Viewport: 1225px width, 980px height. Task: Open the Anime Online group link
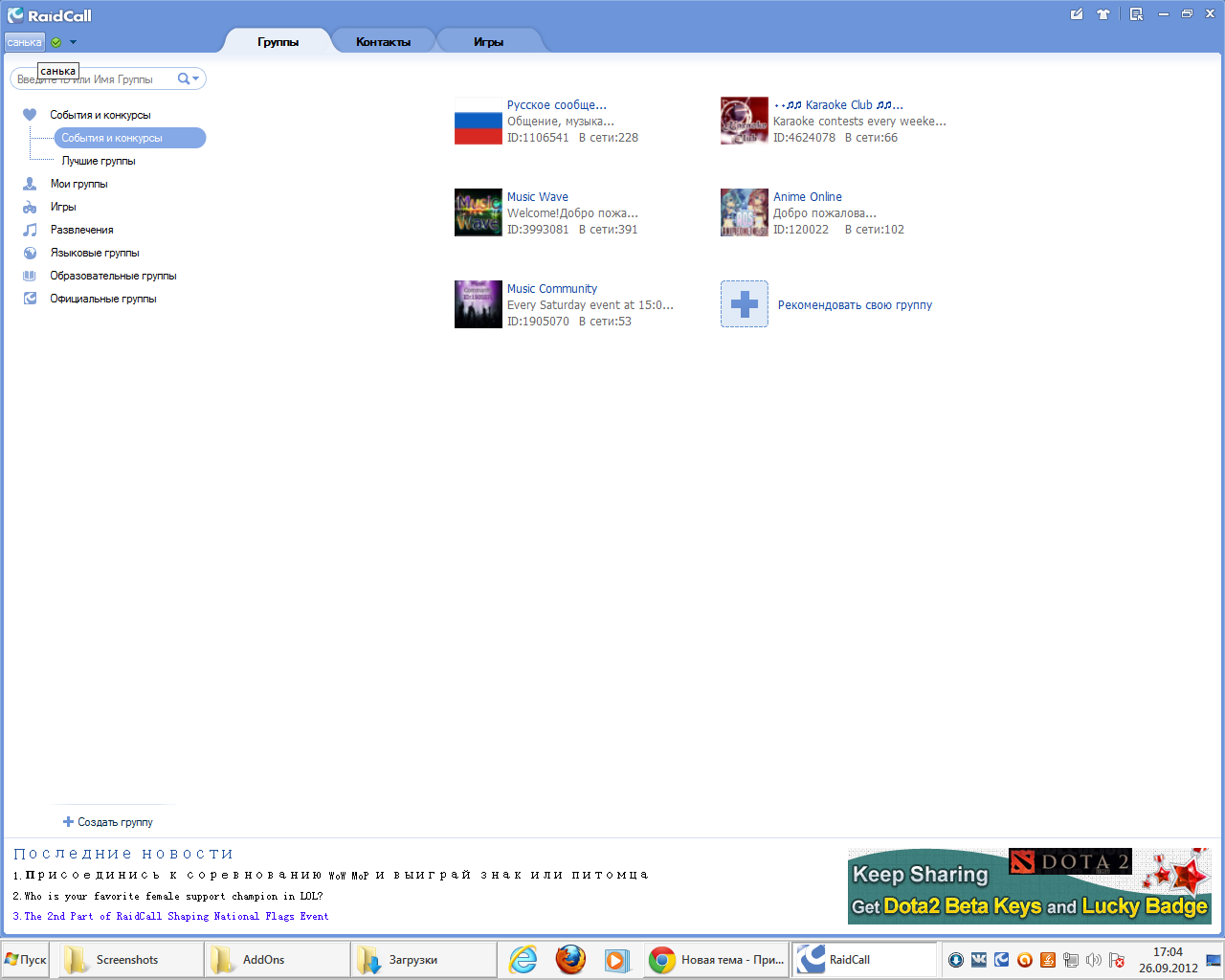[808, 197]
